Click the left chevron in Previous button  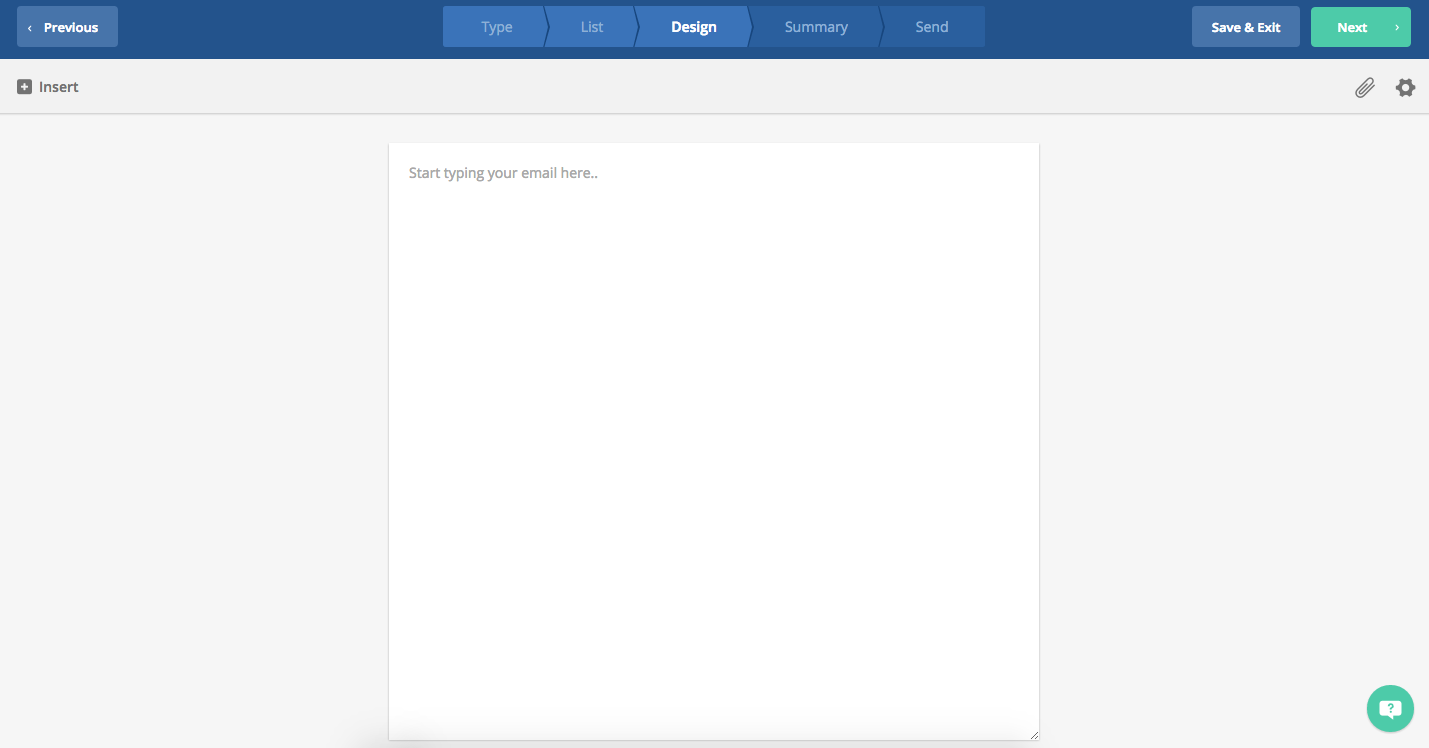tap(30, 28)
